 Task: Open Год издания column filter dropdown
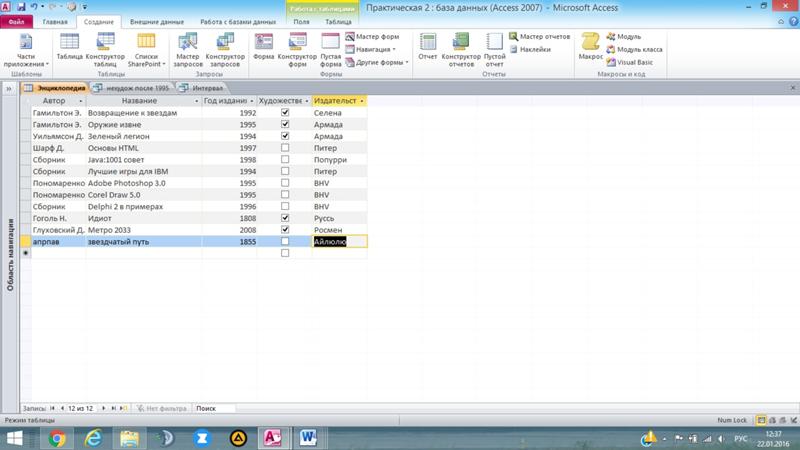tap(252, 101)
